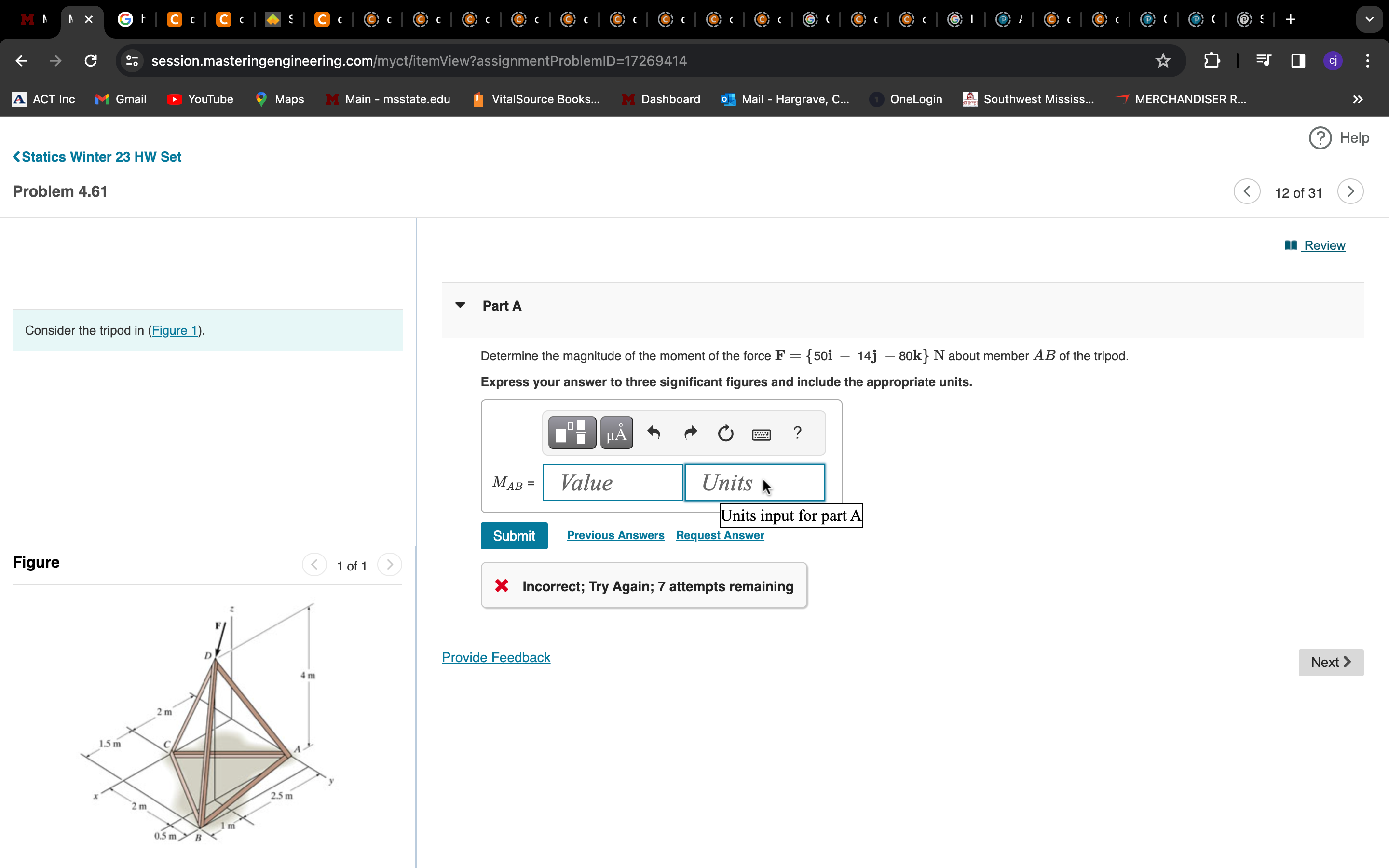Click the redo arrow in answer toolbar
Image resolution: width=1389 pixels, height=868 pixels.
pos(691,432)
